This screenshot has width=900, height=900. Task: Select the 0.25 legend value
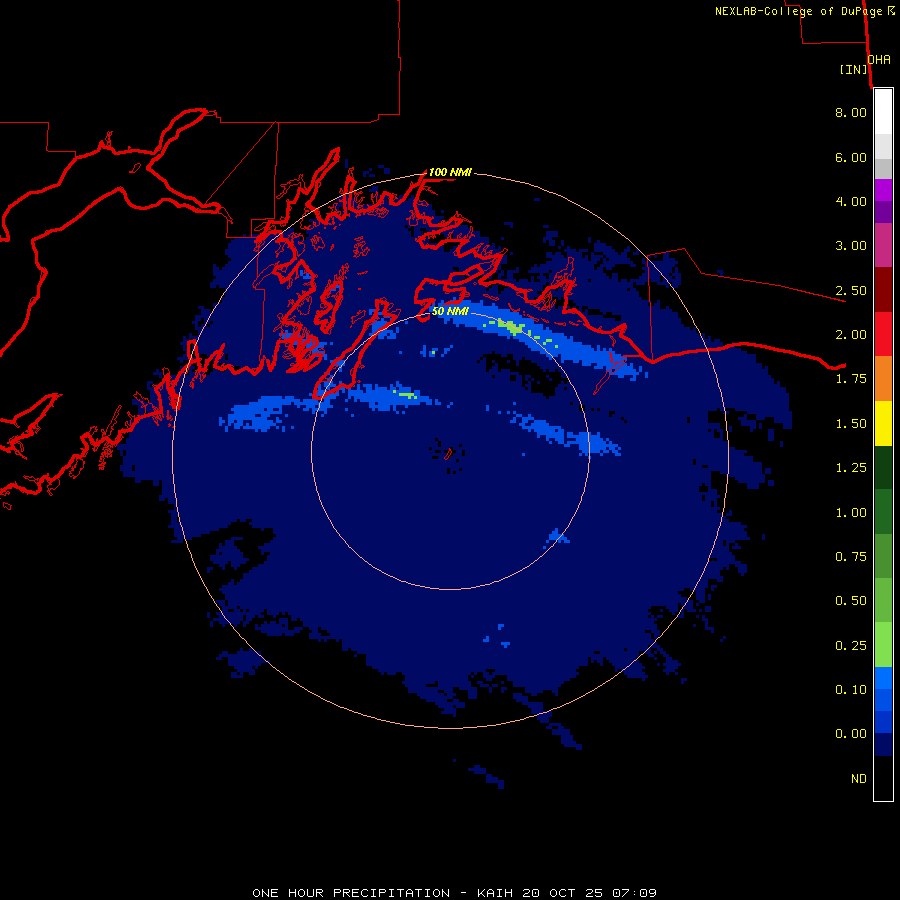tap(851, 646)
